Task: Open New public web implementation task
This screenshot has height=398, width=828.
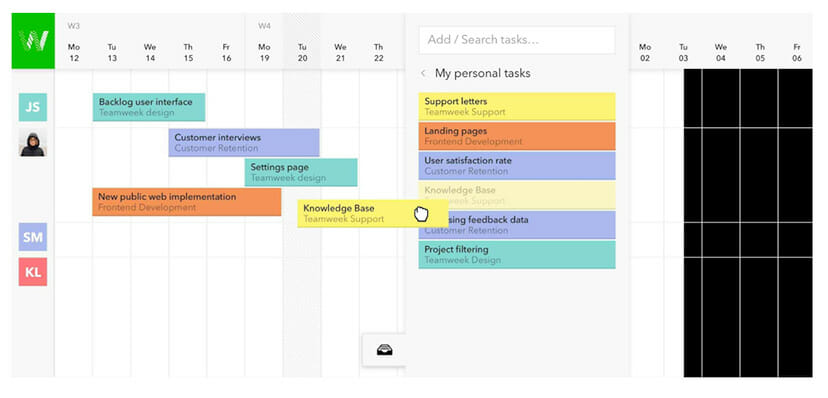Action: [187, 202]
